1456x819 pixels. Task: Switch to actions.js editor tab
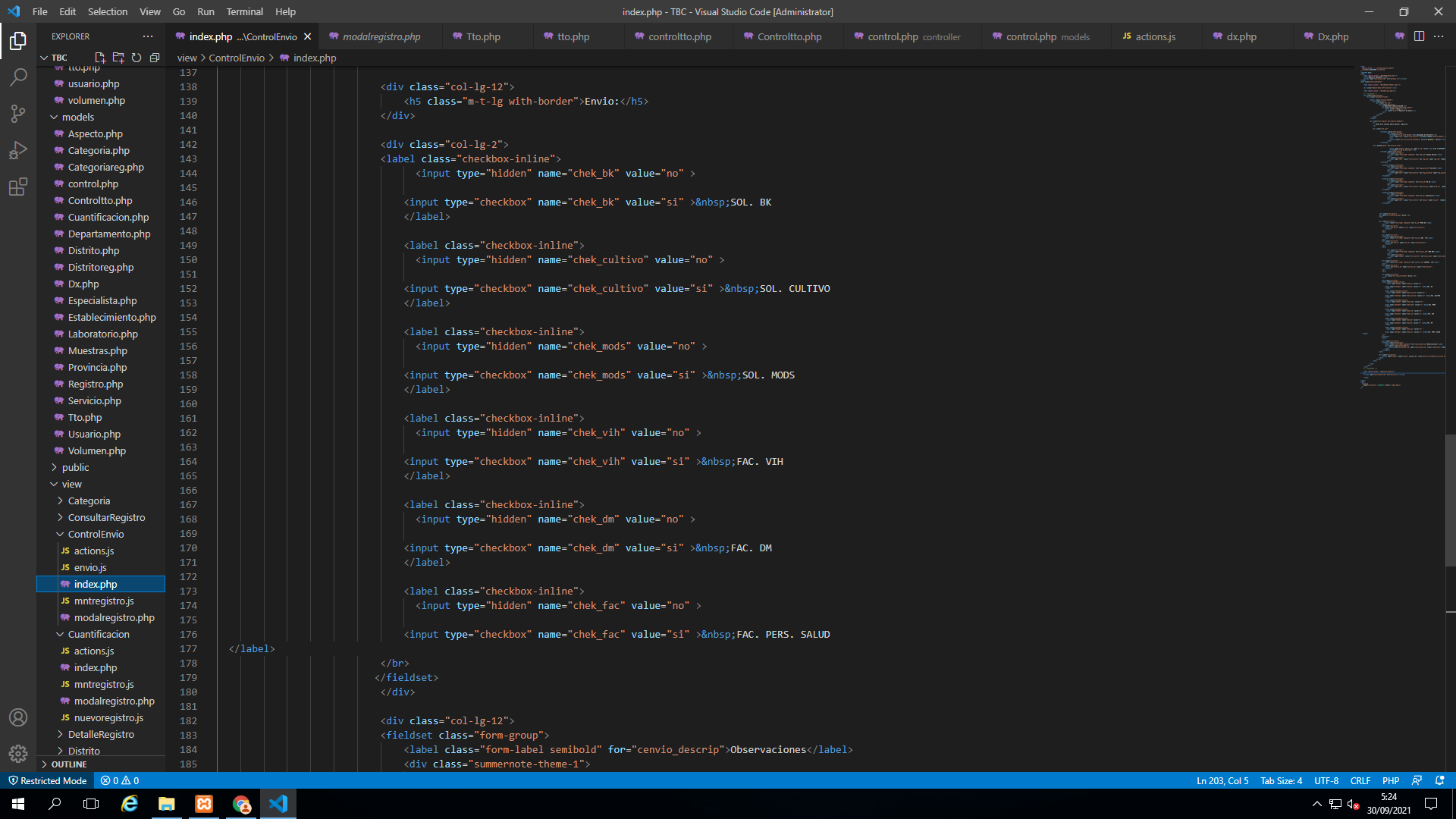point(1155,36)
